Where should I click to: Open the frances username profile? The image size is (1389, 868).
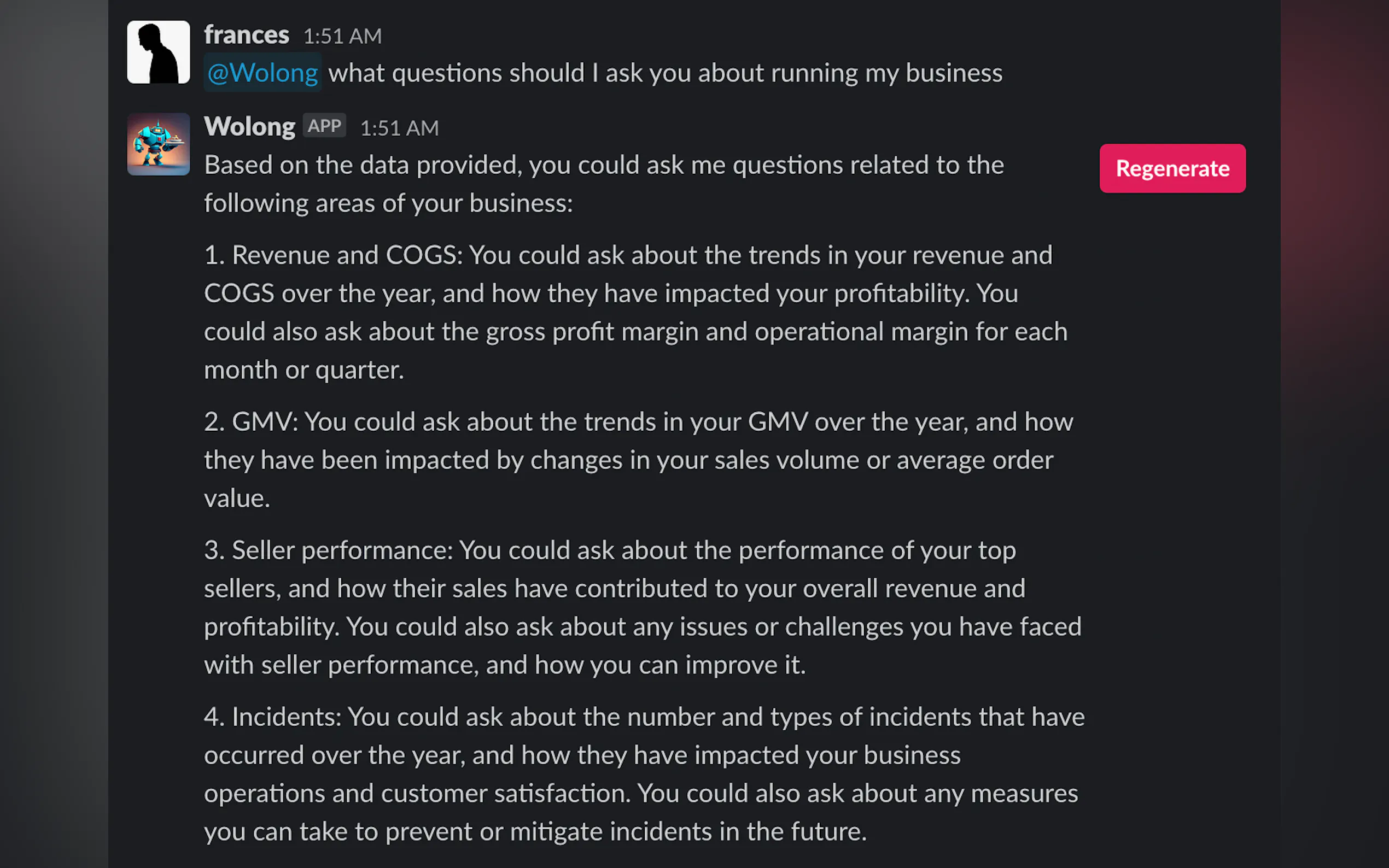coord(246,35)
